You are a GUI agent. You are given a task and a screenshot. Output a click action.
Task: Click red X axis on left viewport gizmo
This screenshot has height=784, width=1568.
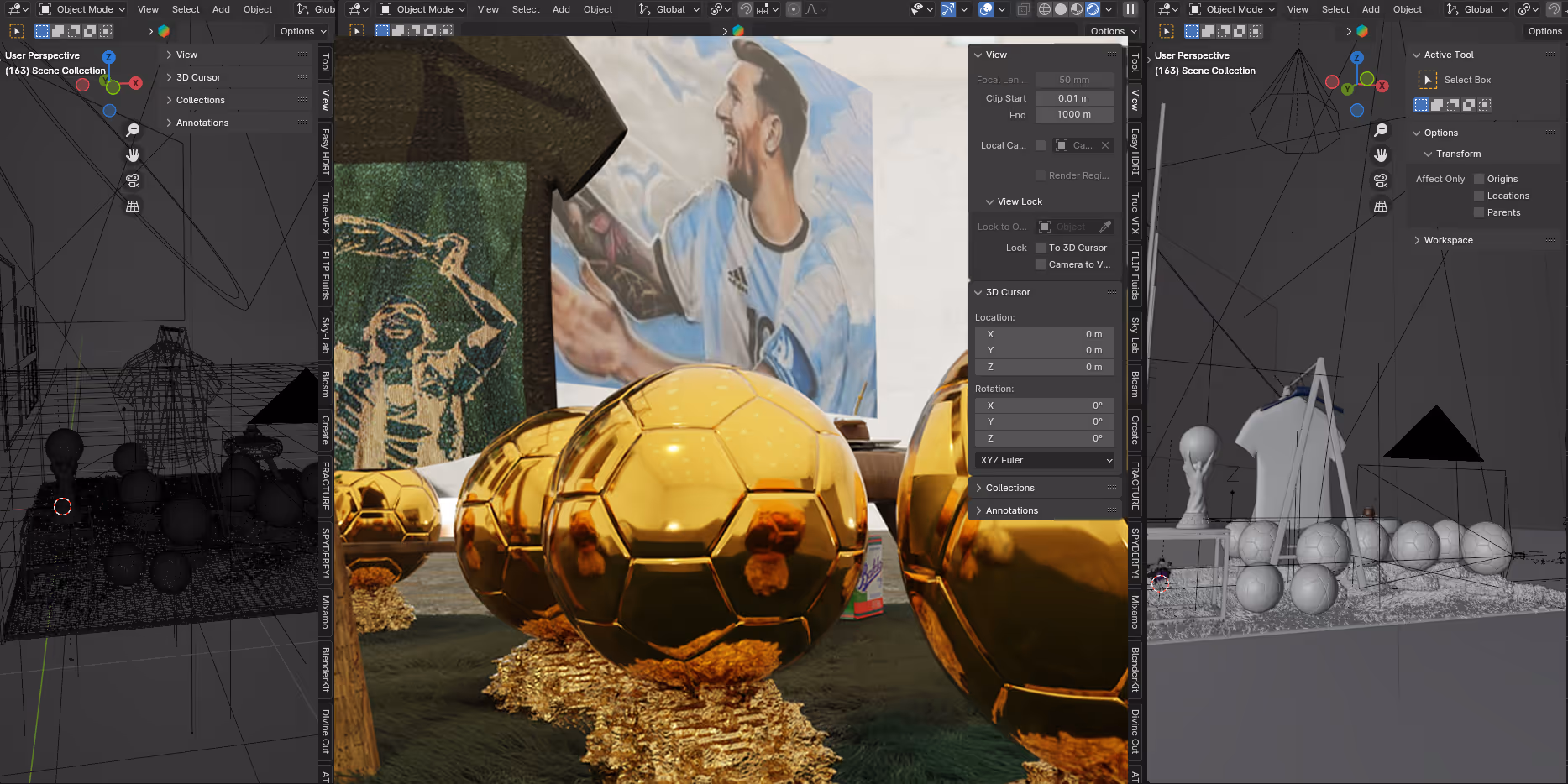pos(136,83)
